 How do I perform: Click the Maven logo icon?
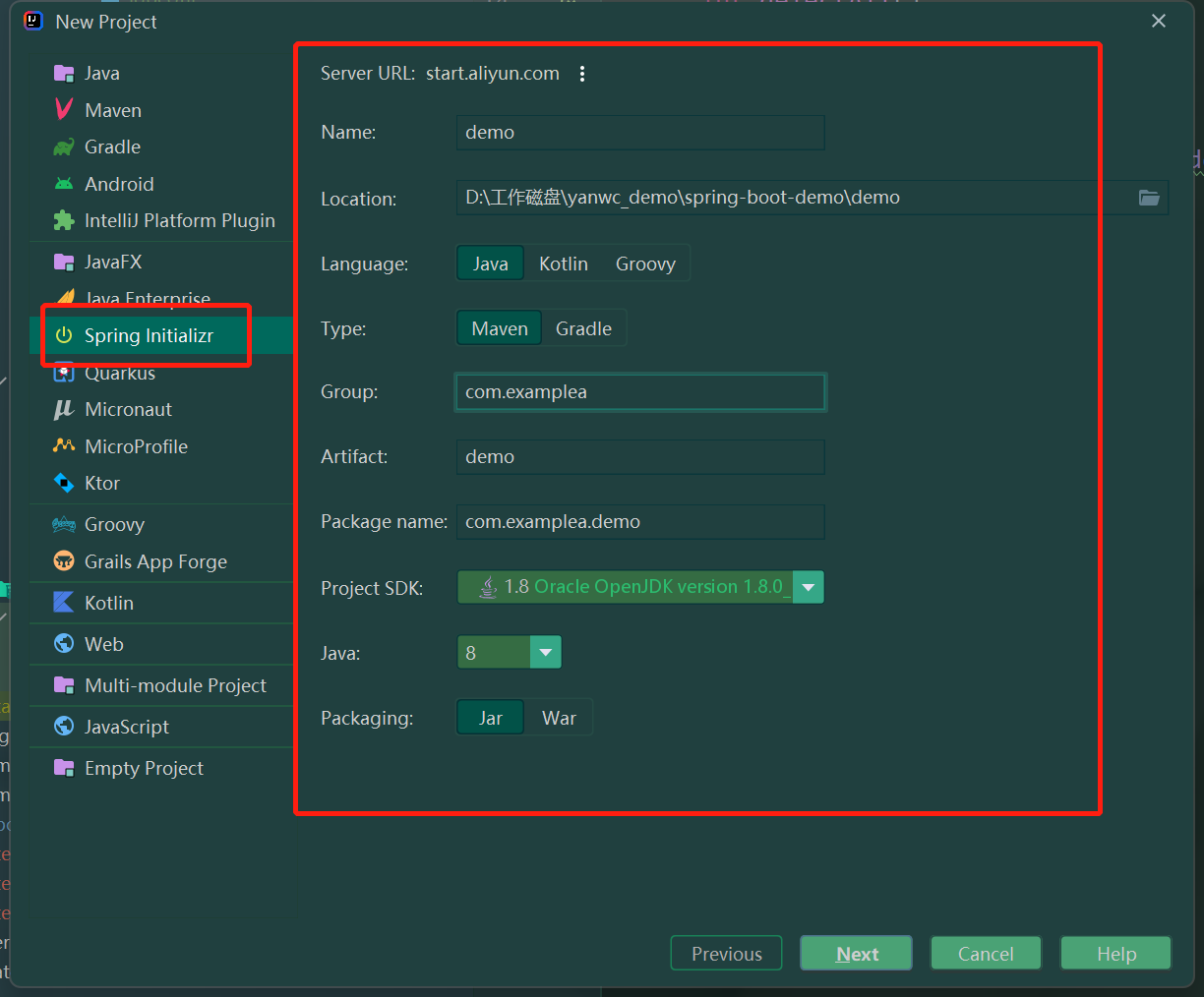[64, 110]
